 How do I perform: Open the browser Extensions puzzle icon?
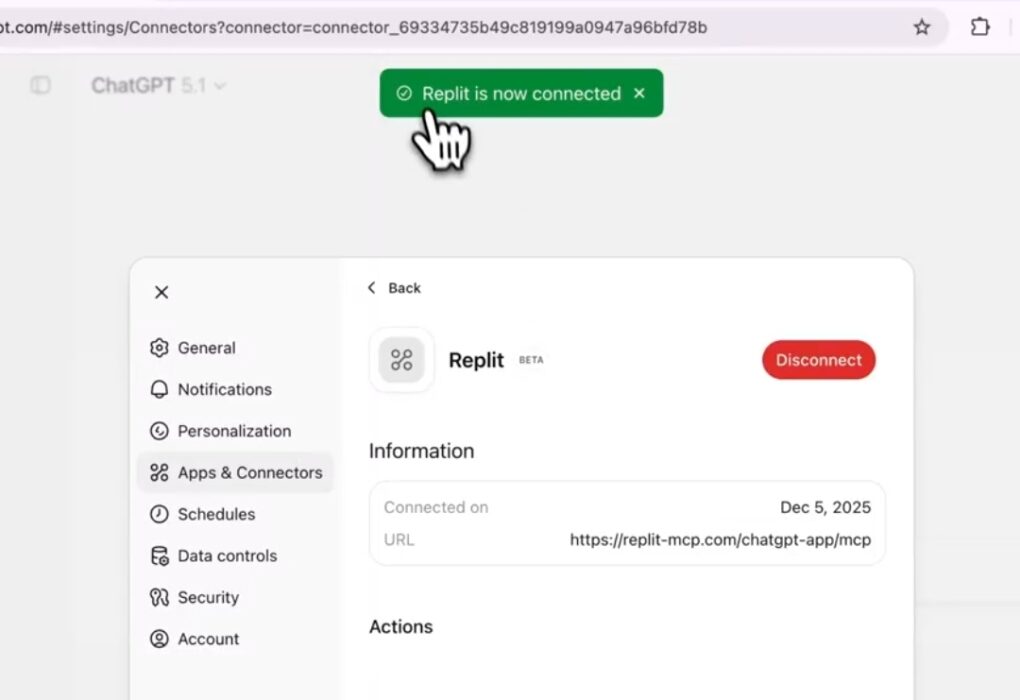(x=980, y=27)
